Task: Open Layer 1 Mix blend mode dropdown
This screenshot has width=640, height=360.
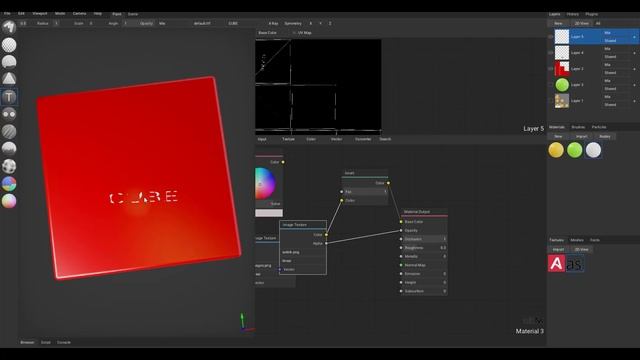Action: 616,97
